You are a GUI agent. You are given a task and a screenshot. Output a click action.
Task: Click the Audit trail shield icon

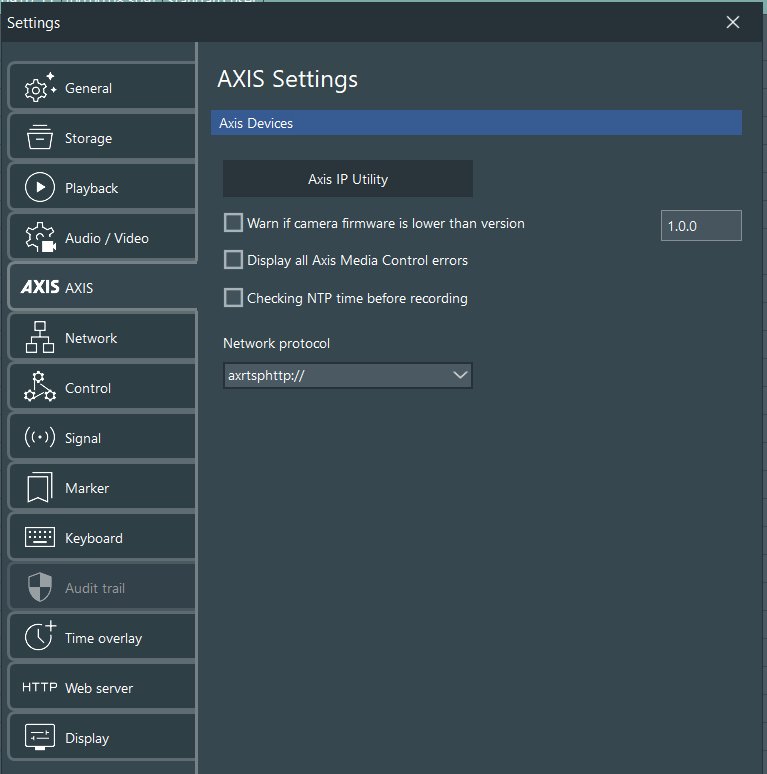(x=39, y=587)
